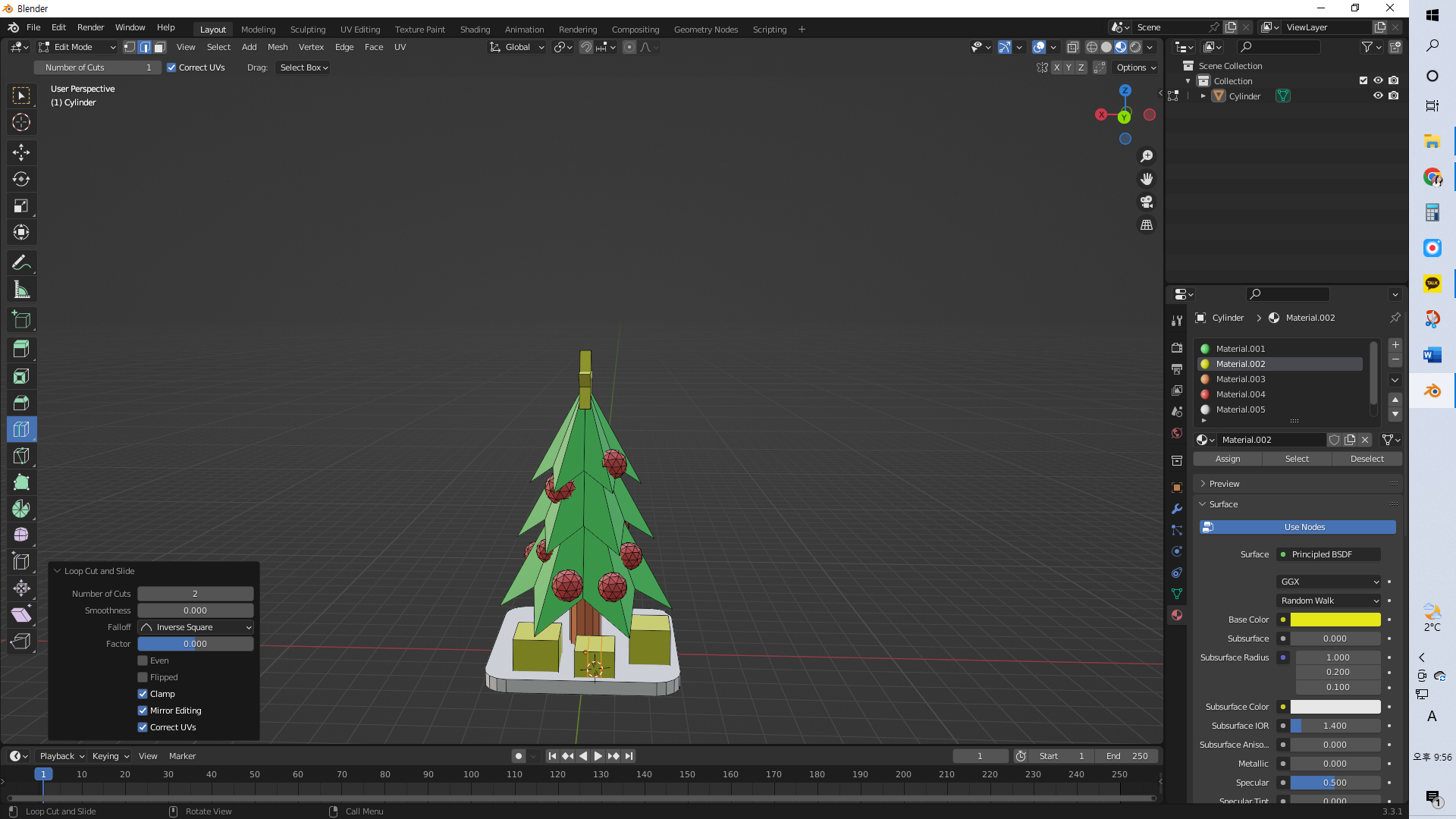Screen dimensions: 1456x819
Task: Hide the Cylinder object in outliner
Action: [1378, 96]
